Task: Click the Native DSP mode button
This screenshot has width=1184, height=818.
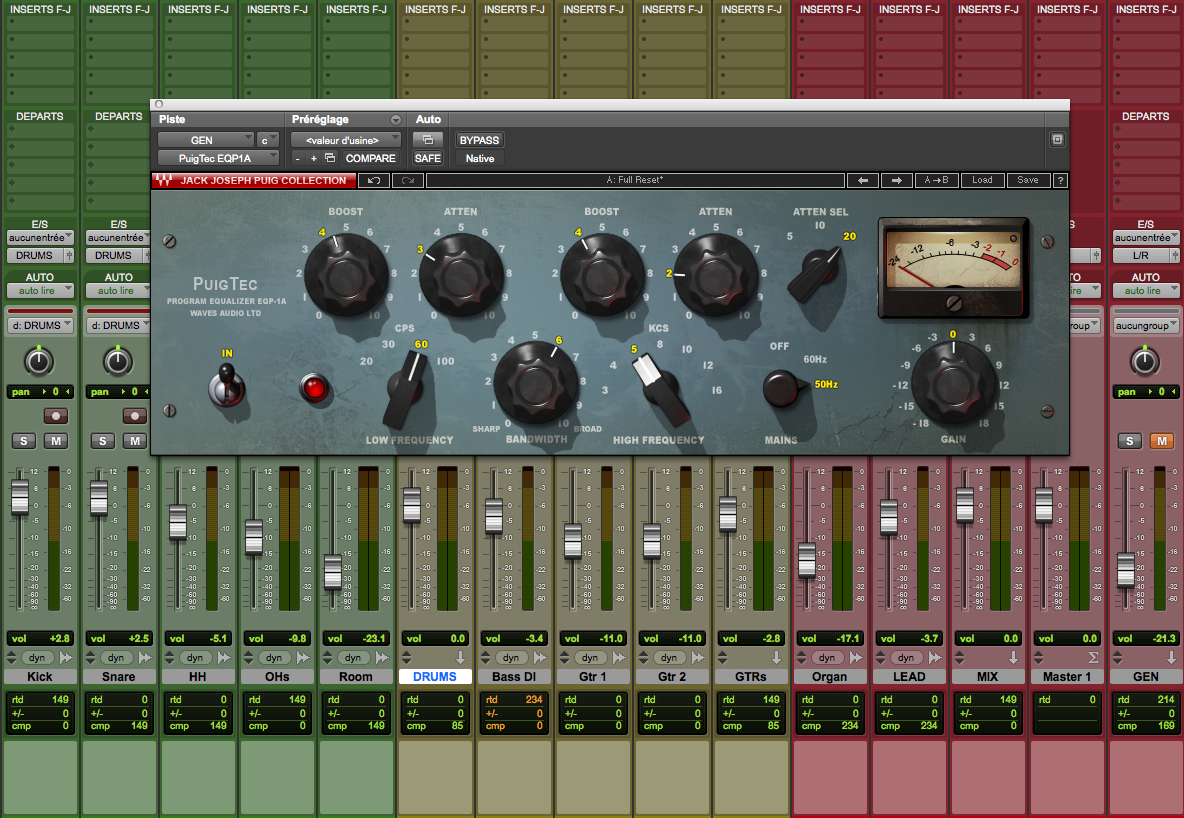Action: coord(479,158)
